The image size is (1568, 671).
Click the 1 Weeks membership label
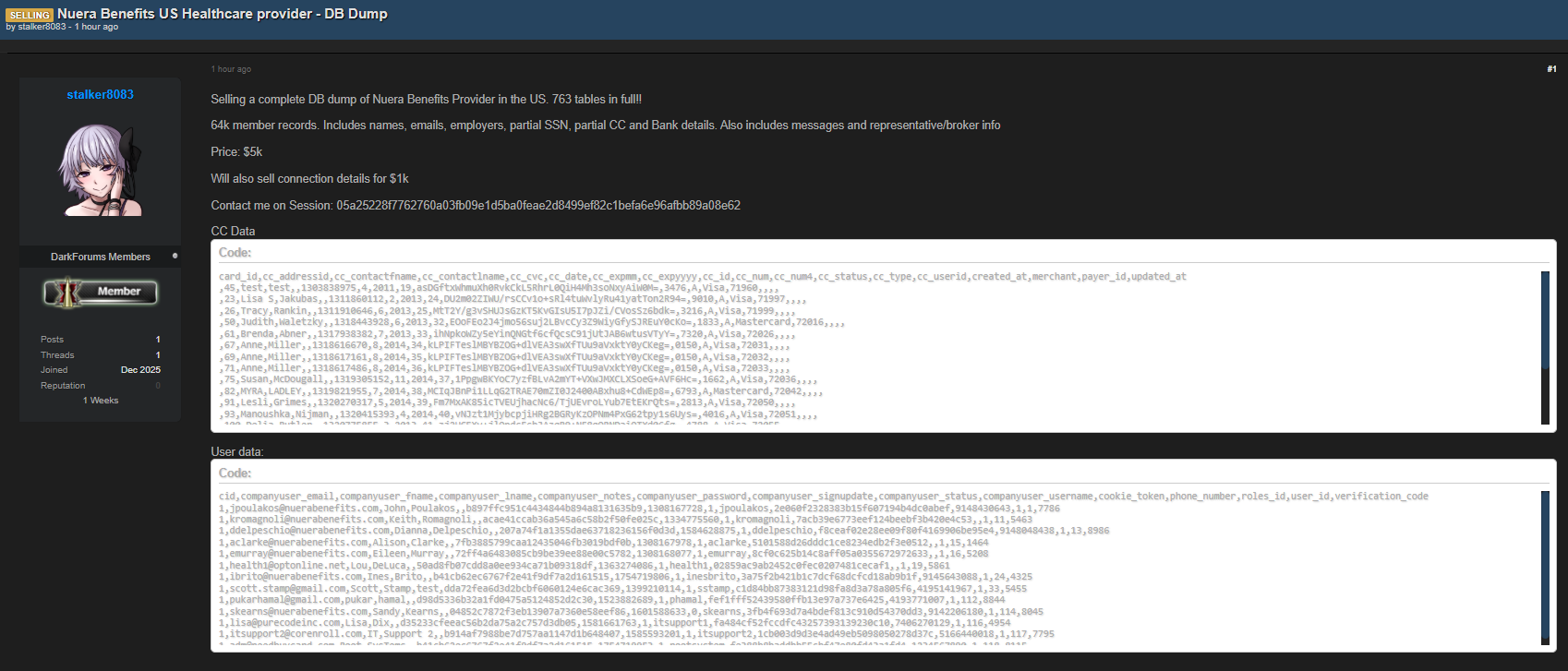(101, 401)
